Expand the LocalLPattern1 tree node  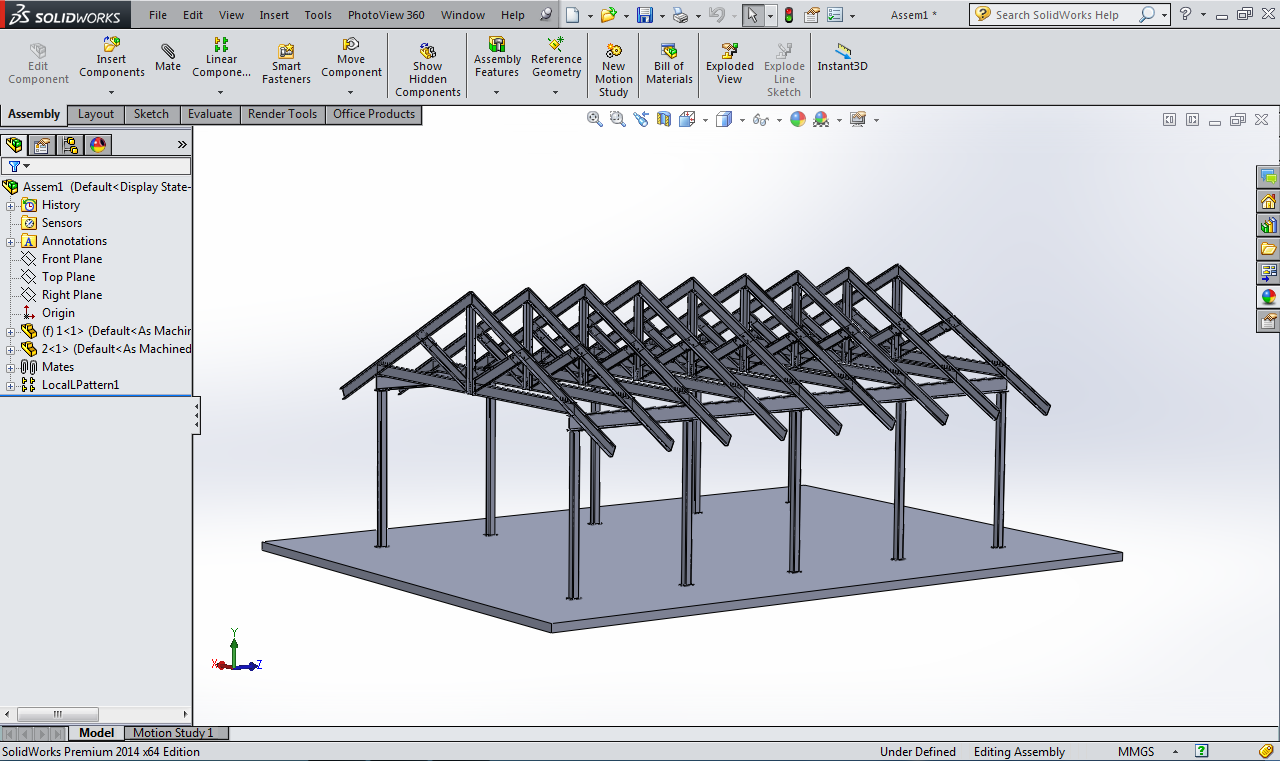(x=11, y=385)
